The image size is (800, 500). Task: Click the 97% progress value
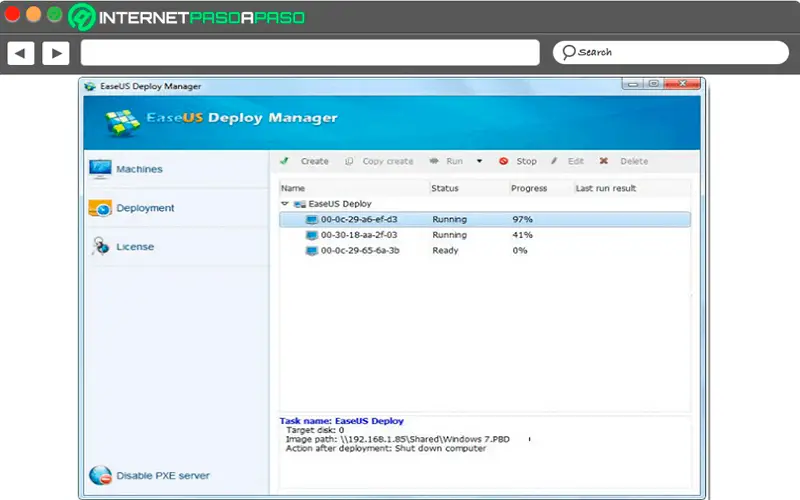tap(522, 219)
